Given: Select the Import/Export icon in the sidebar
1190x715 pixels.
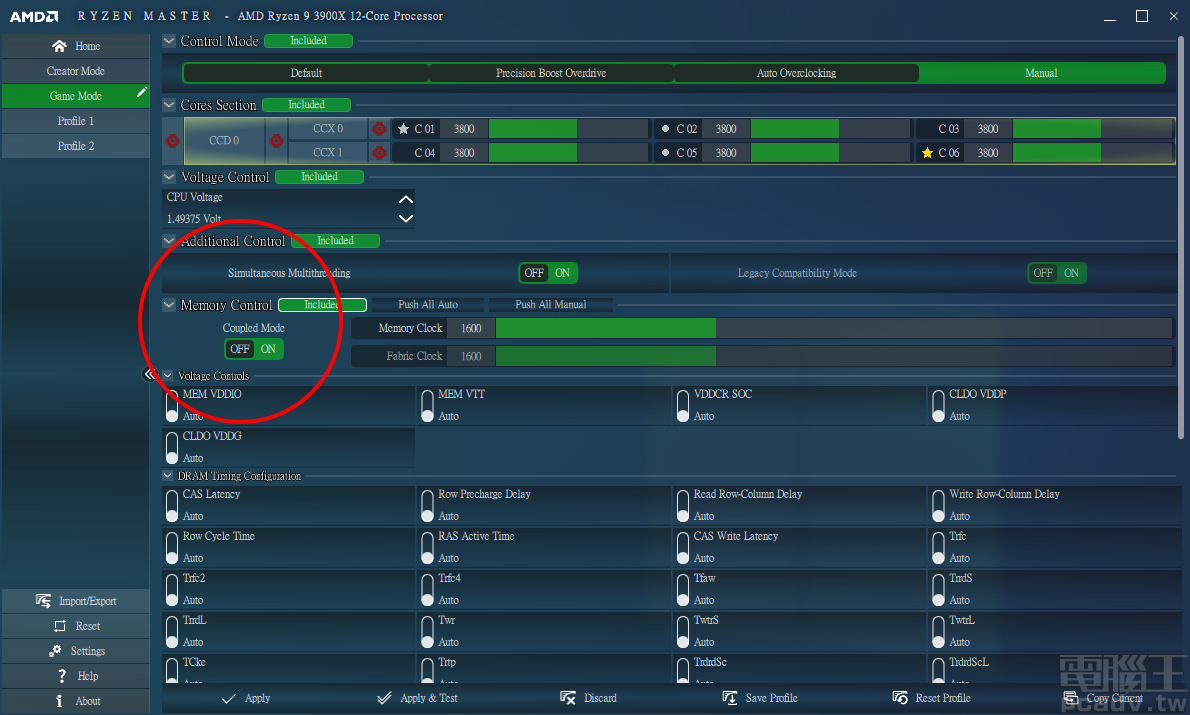Looking at the screenshot, I should point(42,600).
